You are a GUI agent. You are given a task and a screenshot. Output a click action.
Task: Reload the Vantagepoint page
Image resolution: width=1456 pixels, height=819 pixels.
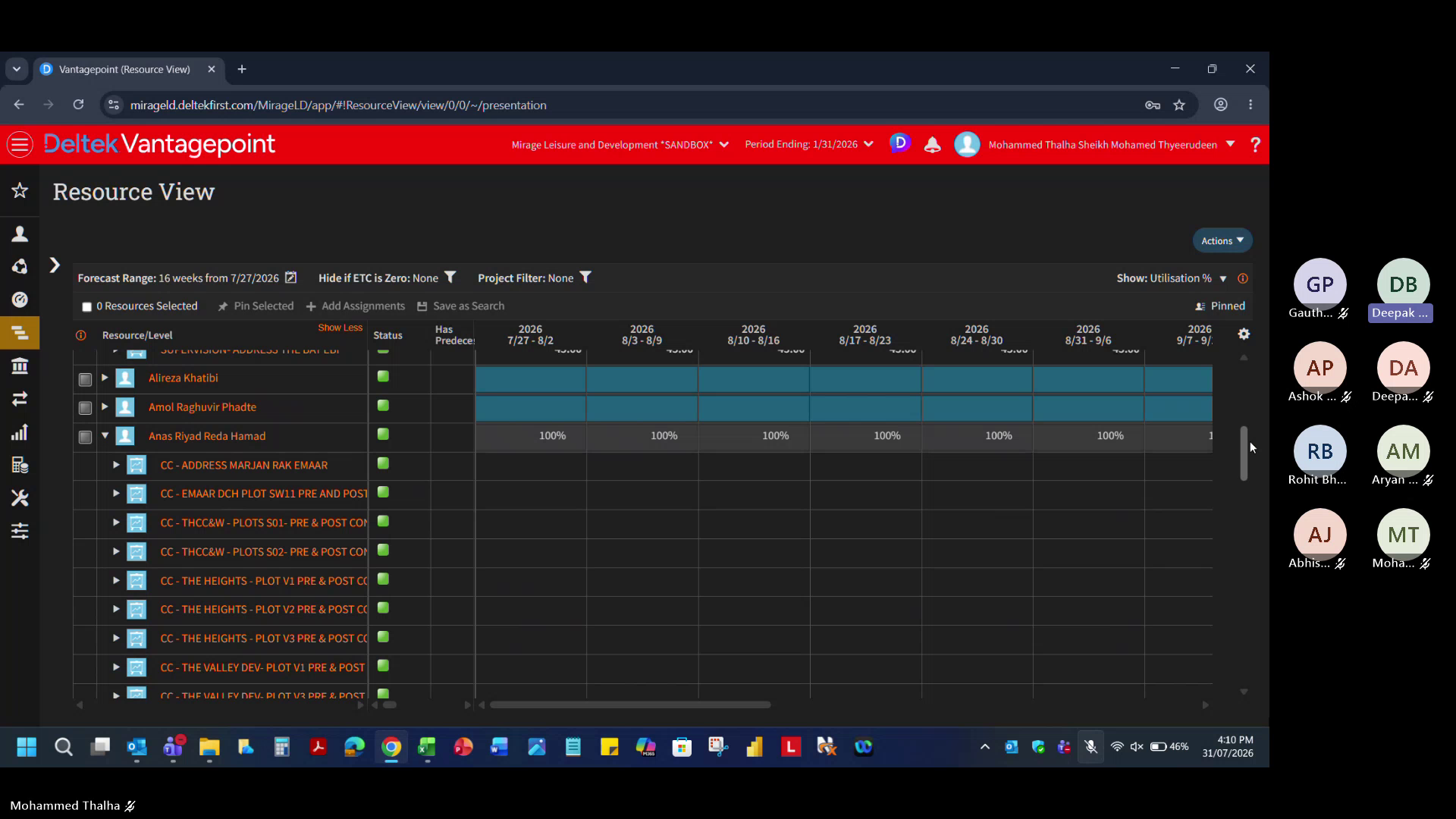point(78,105)
